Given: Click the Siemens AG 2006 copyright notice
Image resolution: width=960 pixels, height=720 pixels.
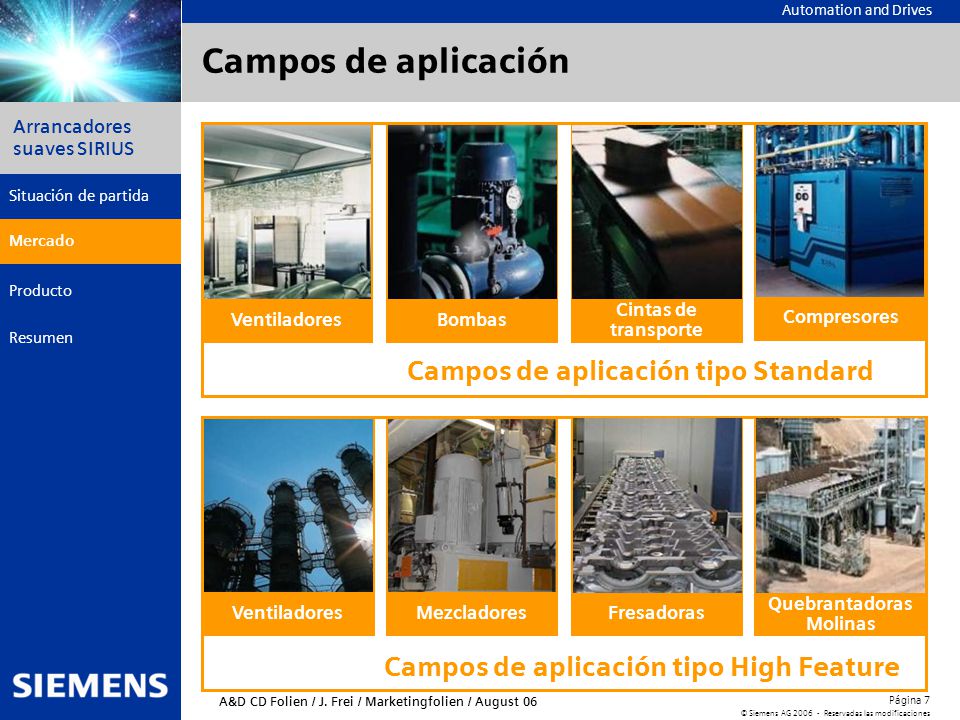Looking at the screenshot, I should (x=835, y=713).
